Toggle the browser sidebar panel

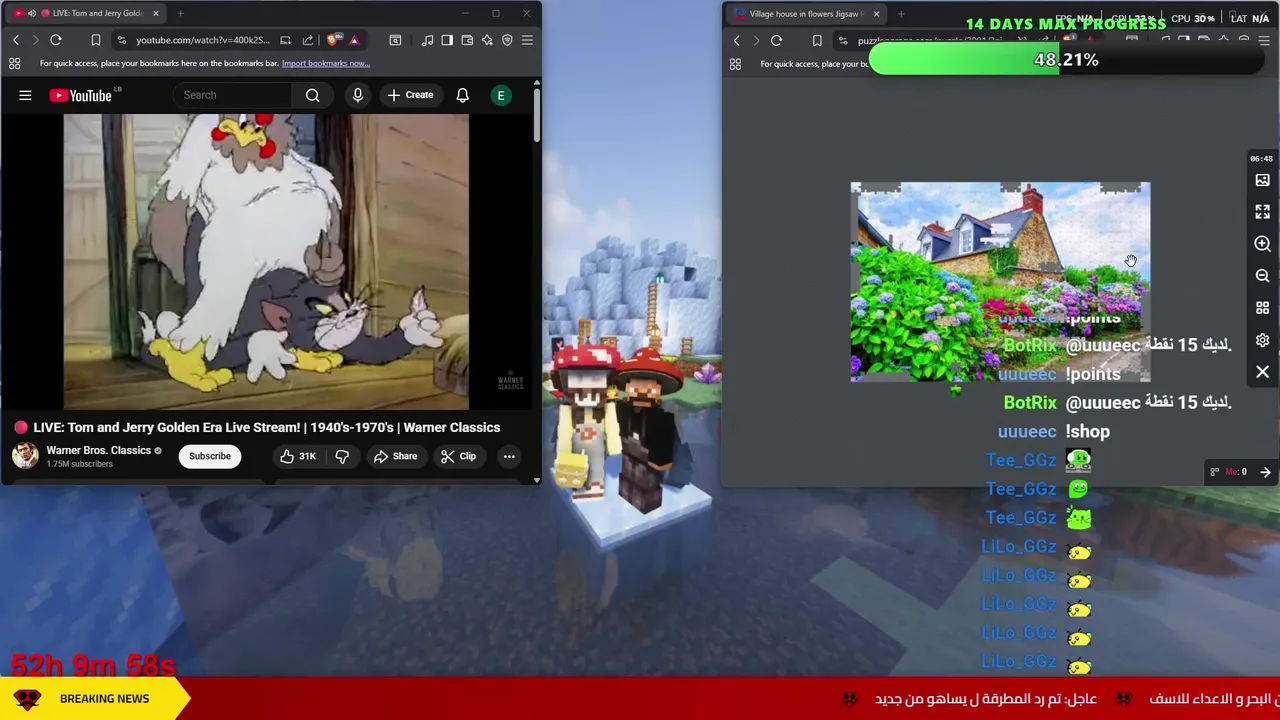click(447, 40)
